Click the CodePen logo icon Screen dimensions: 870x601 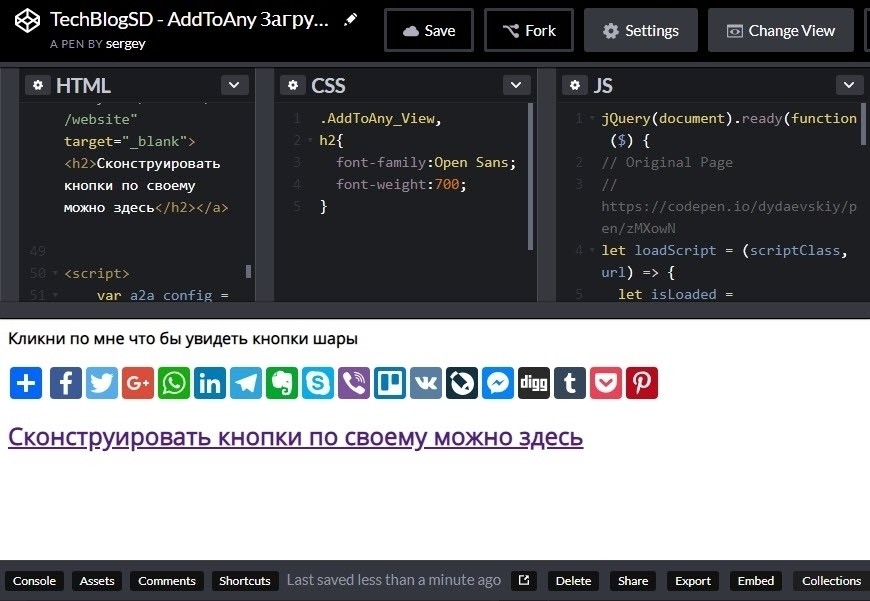[27, 21]
